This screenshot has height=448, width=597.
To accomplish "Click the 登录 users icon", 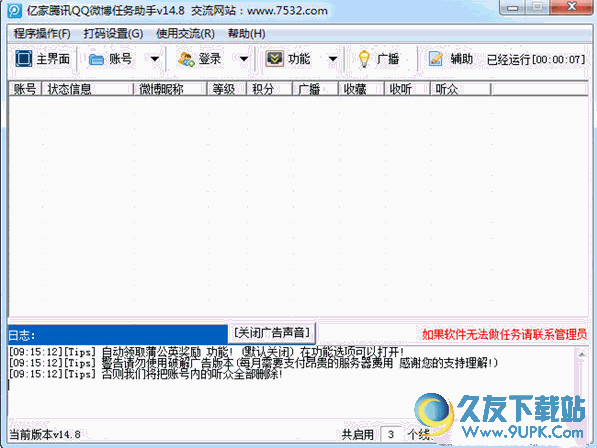I will click(186, 59).
